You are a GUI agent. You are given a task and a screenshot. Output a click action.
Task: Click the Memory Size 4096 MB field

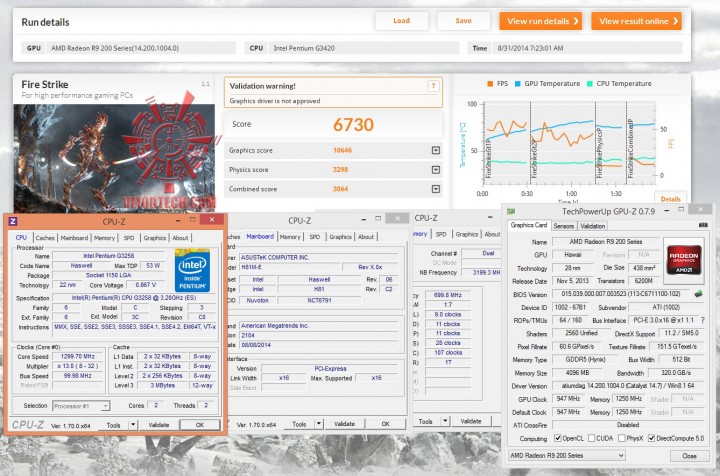click(x=577, y=373)
